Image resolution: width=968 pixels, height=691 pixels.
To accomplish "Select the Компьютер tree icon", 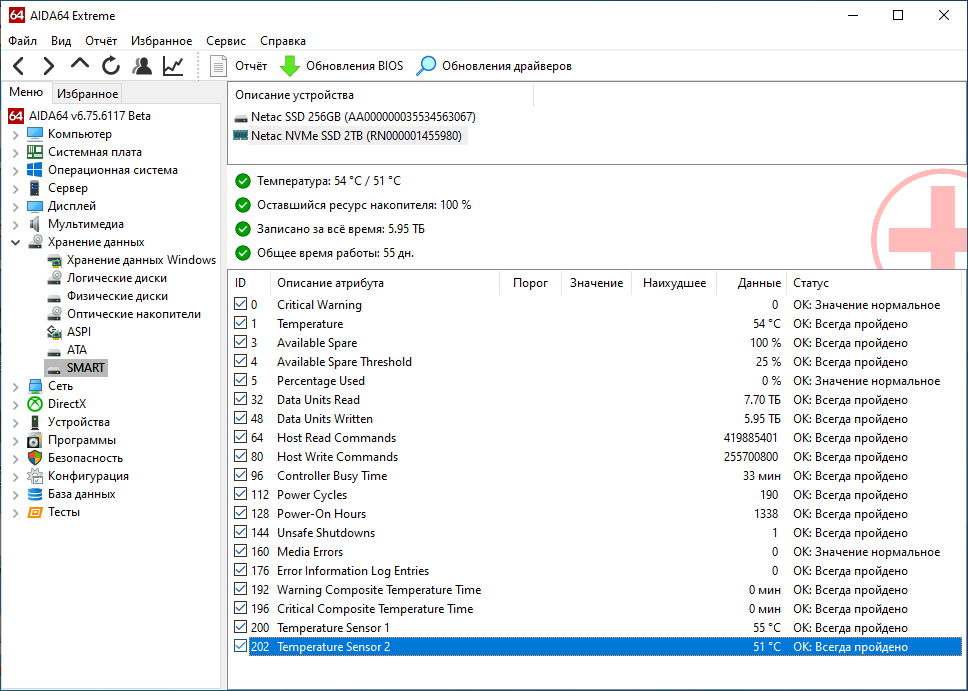I will tap(35, 134).
